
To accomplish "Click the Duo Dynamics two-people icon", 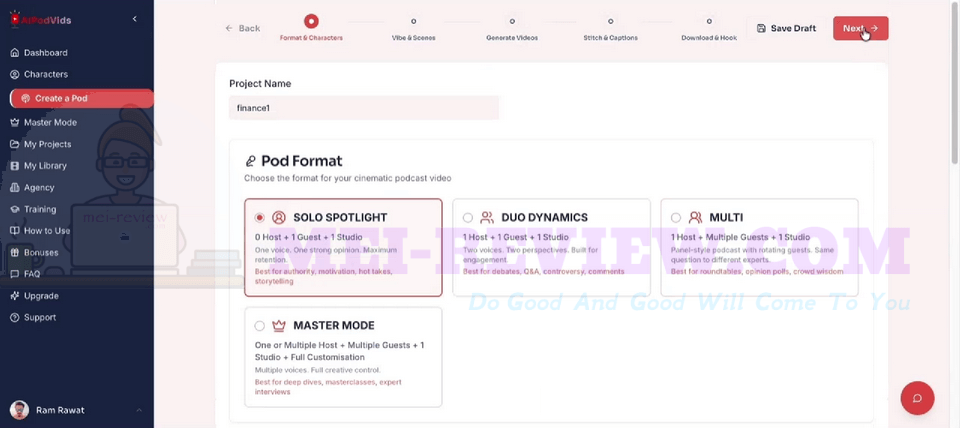I will [487, 217].
